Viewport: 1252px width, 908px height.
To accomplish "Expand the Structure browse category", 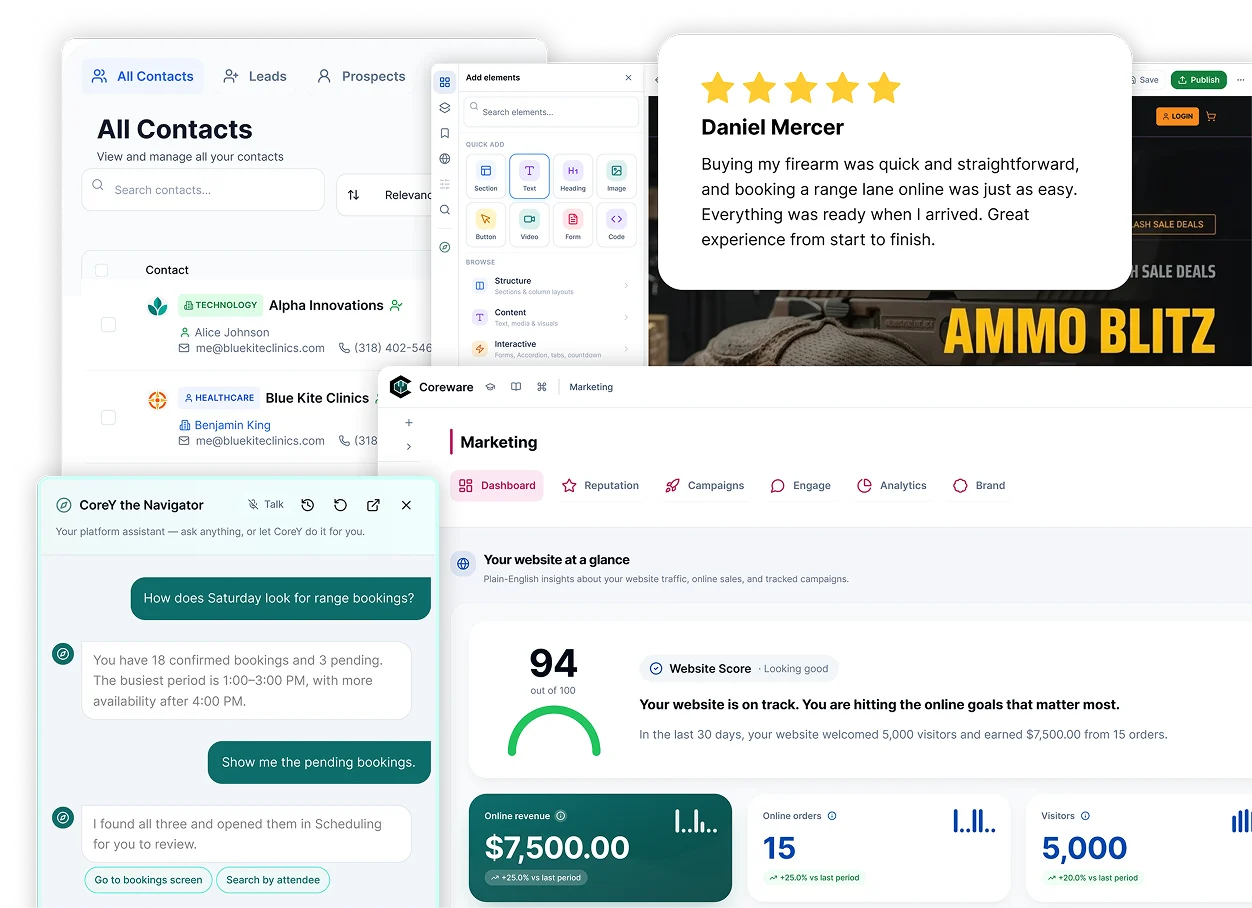I will pyautogui.click(x=552, y=286).
